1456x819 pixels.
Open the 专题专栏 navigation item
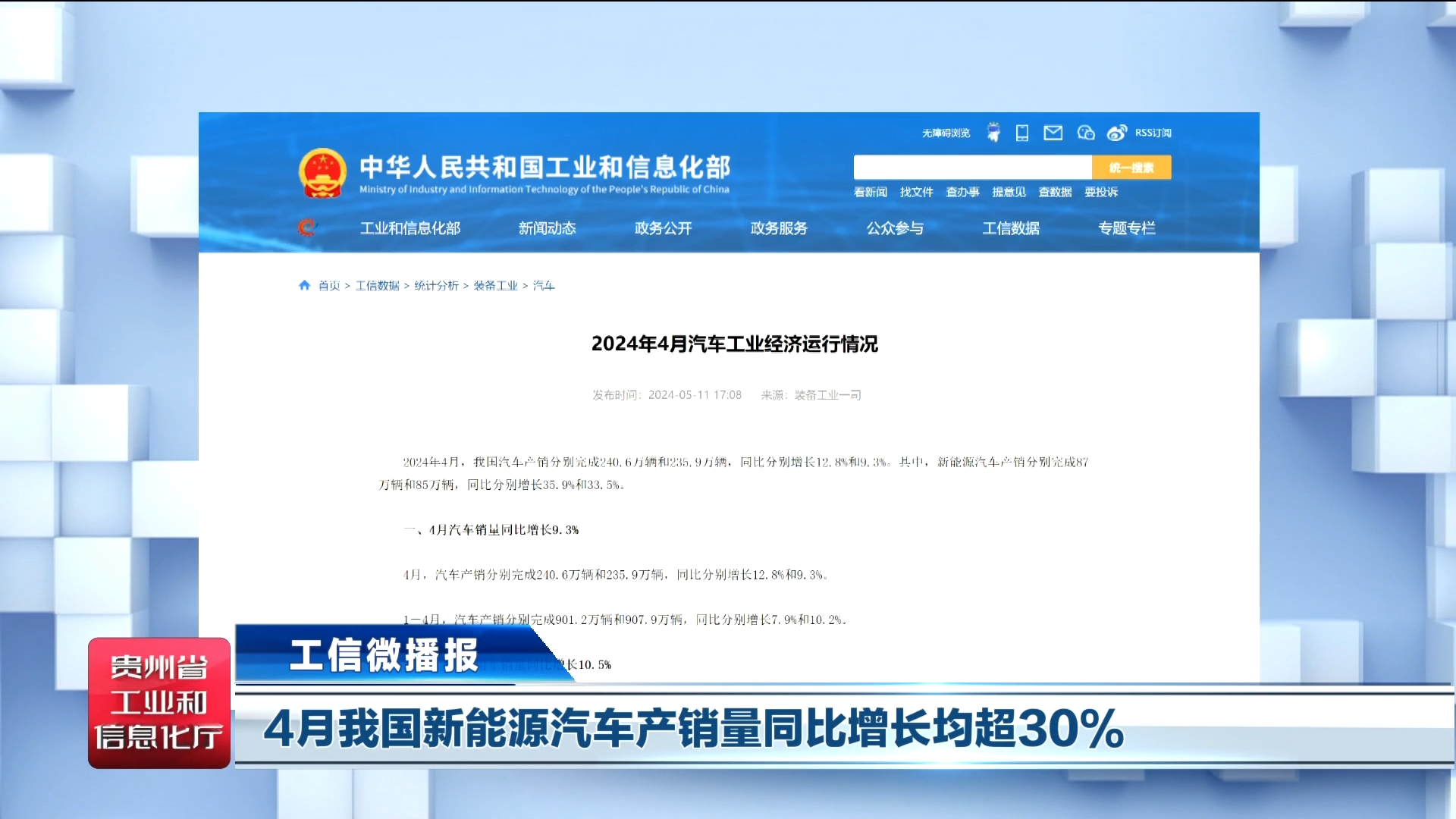(1126, 227)
